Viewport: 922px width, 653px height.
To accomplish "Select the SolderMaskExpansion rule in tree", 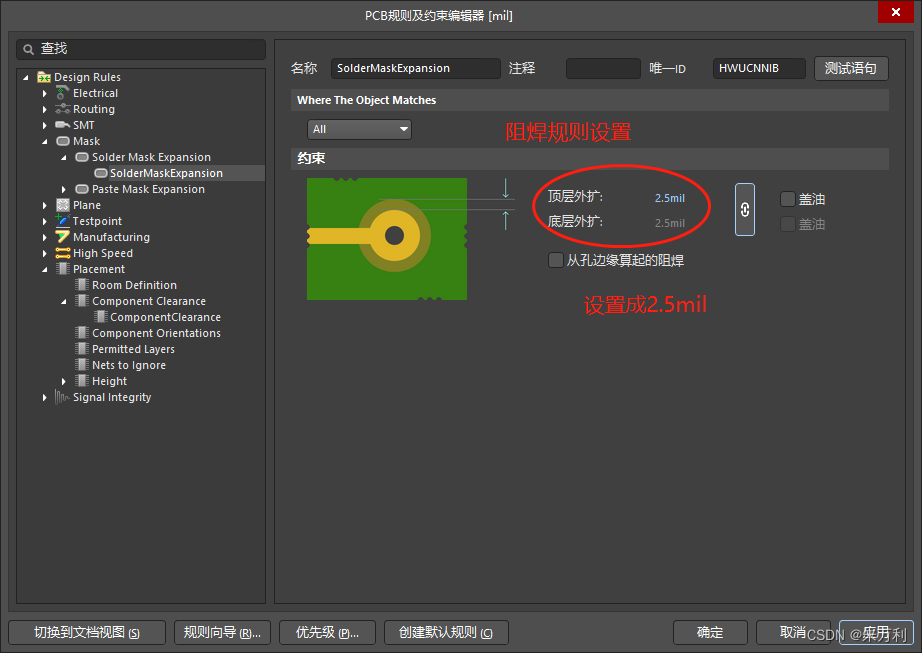I will pos(166,173).
